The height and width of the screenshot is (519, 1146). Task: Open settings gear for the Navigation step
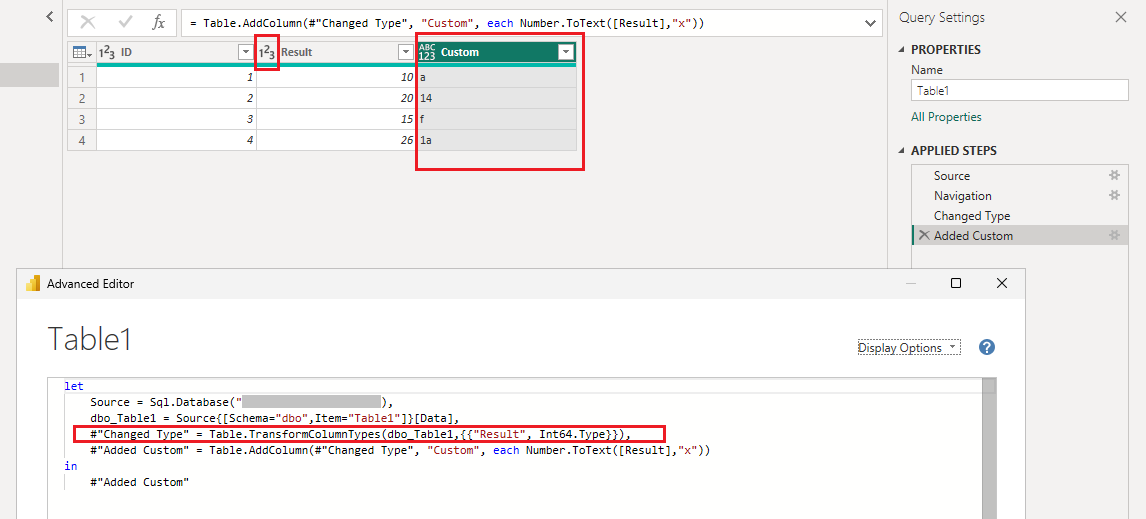click(1115, 195)
